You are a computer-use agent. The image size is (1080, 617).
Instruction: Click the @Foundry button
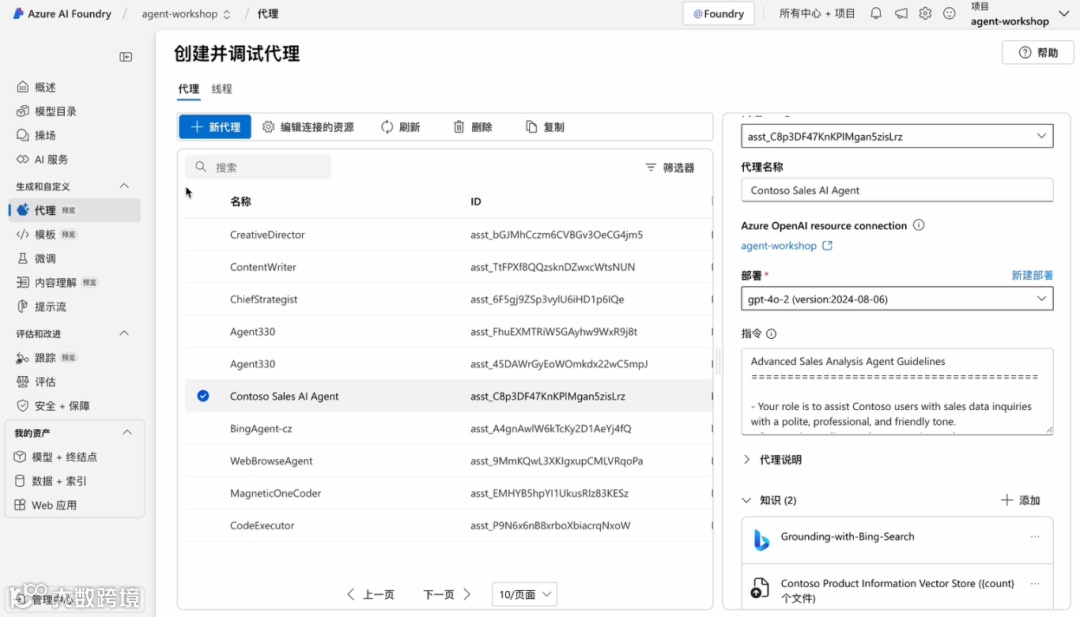click(718, 13)
